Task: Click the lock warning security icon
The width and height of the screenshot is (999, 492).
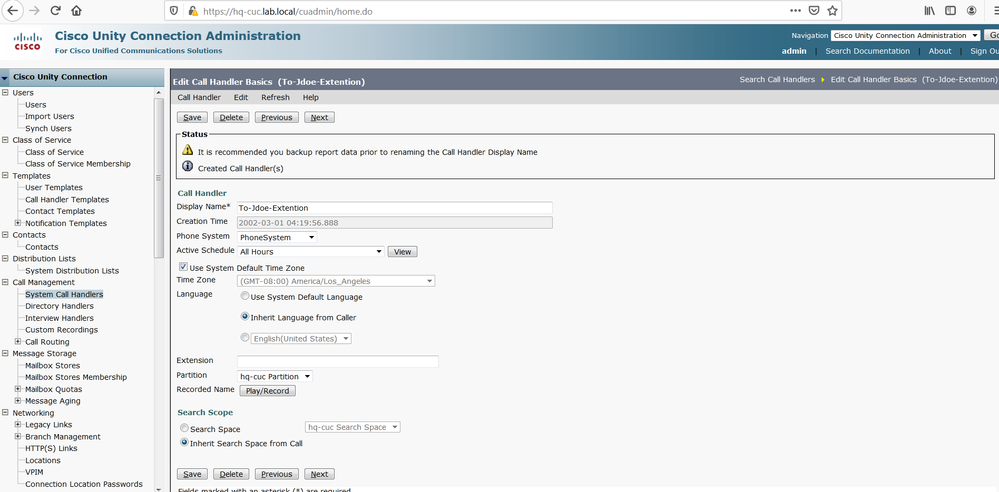Action: coord(193,11)
